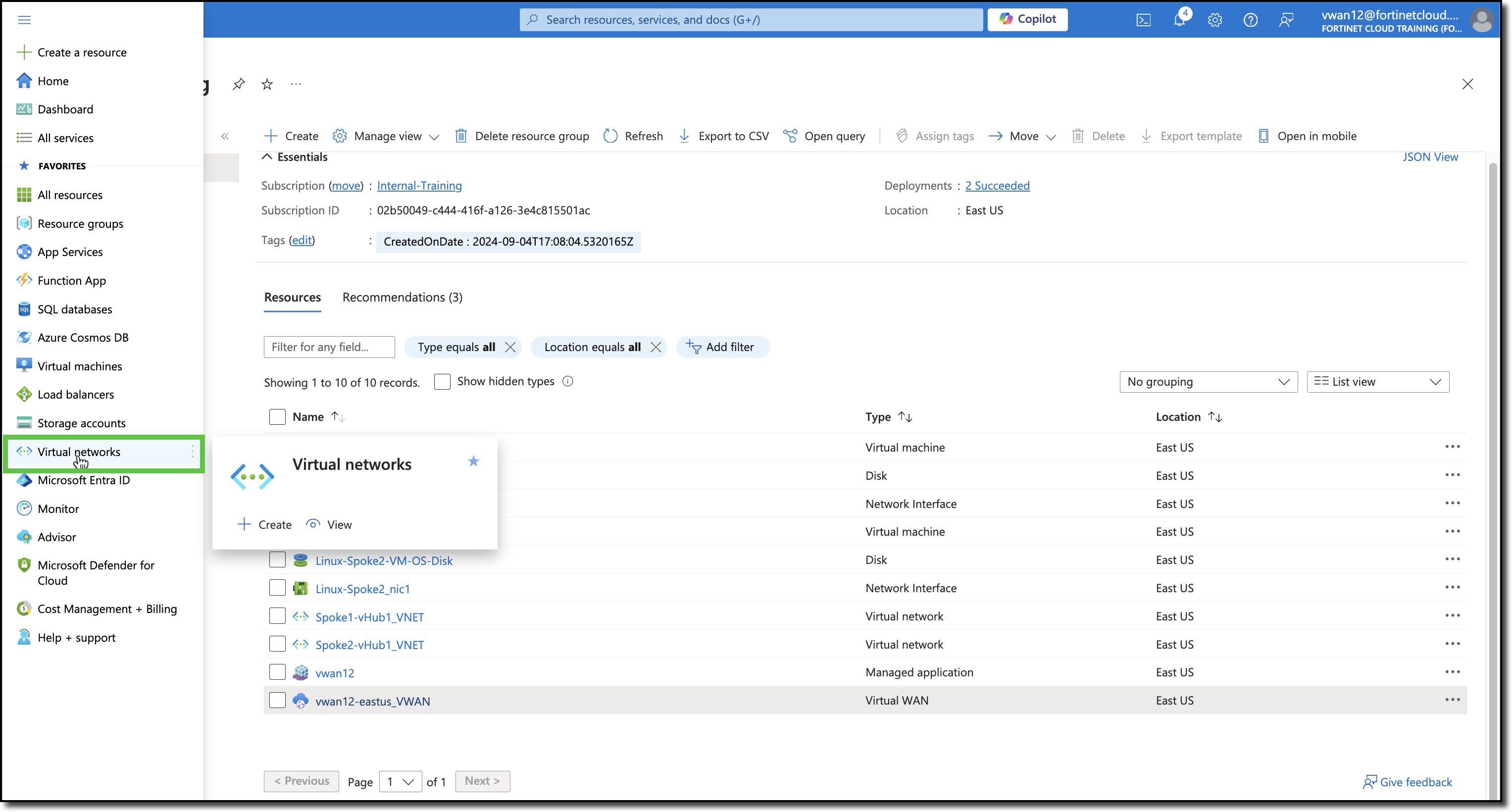Check the Spoke2-vHub1_VNET row checkbox
The height and width of the screenshot is (812, 1512).
277,644
